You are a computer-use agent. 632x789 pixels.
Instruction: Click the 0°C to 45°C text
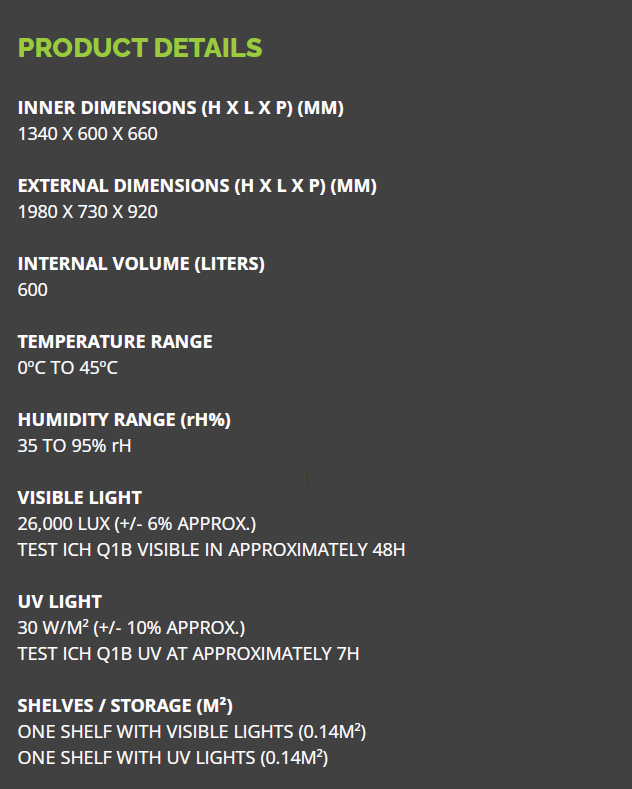click(x=67, y=368)
